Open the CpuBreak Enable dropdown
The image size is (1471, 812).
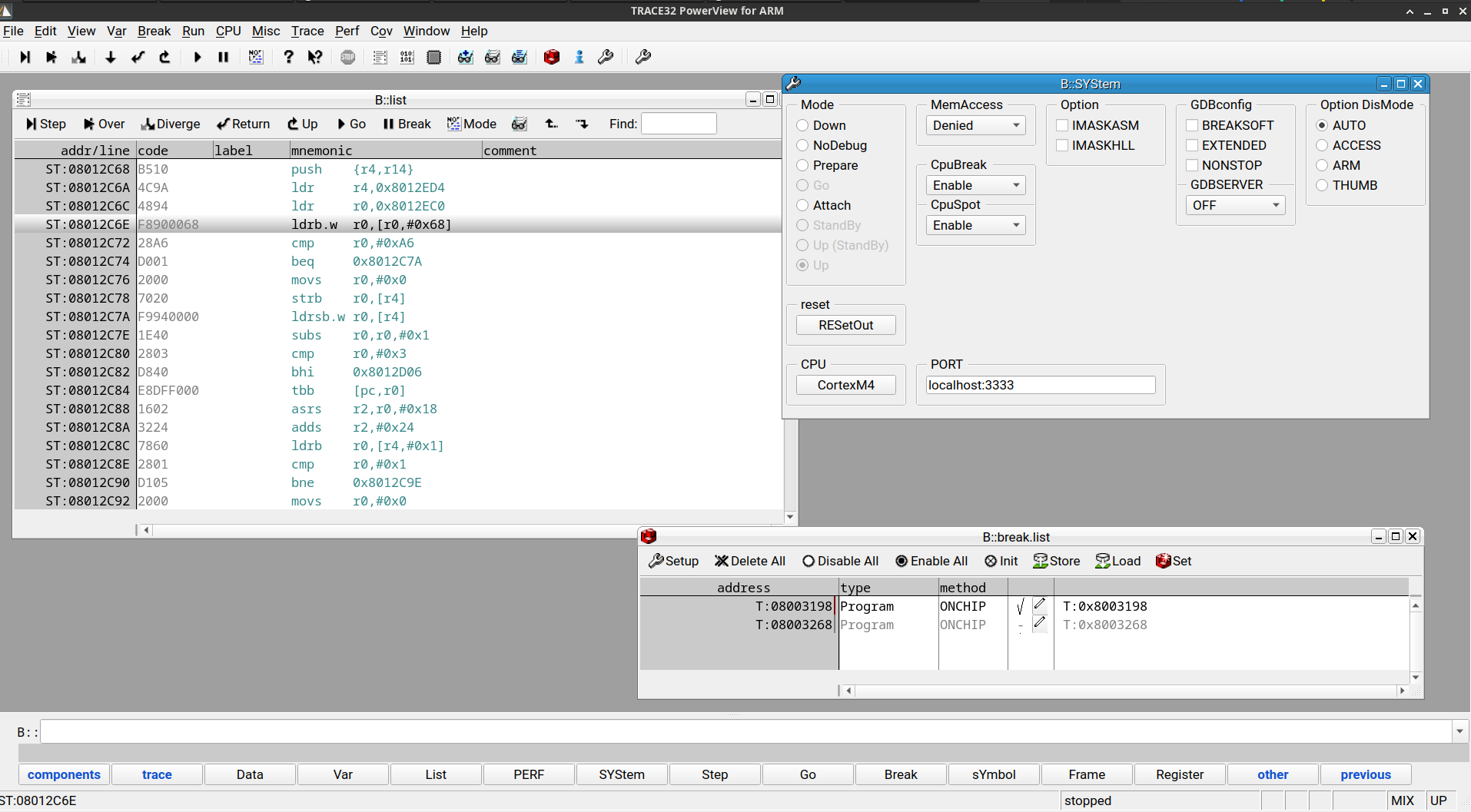pyautogui.click(x=976, y=185)
